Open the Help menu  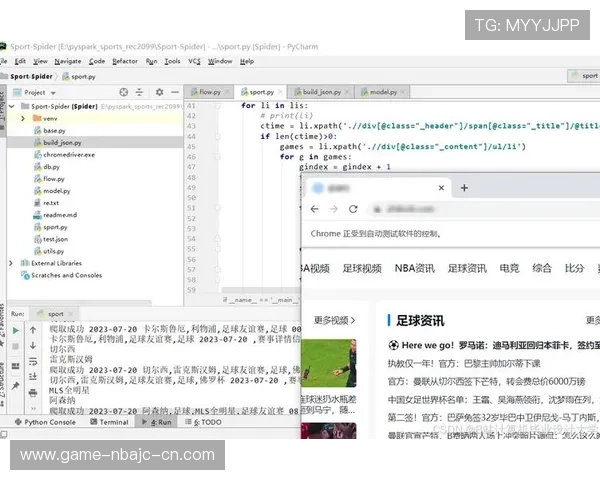click(247, 61)
